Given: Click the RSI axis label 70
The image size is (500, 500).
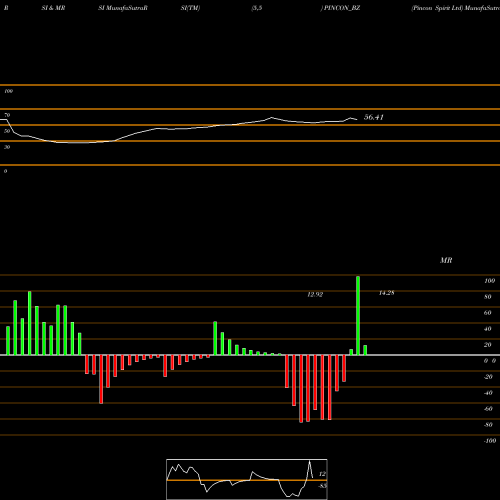Looking at the screenshot, I should [x=7, y=115].
